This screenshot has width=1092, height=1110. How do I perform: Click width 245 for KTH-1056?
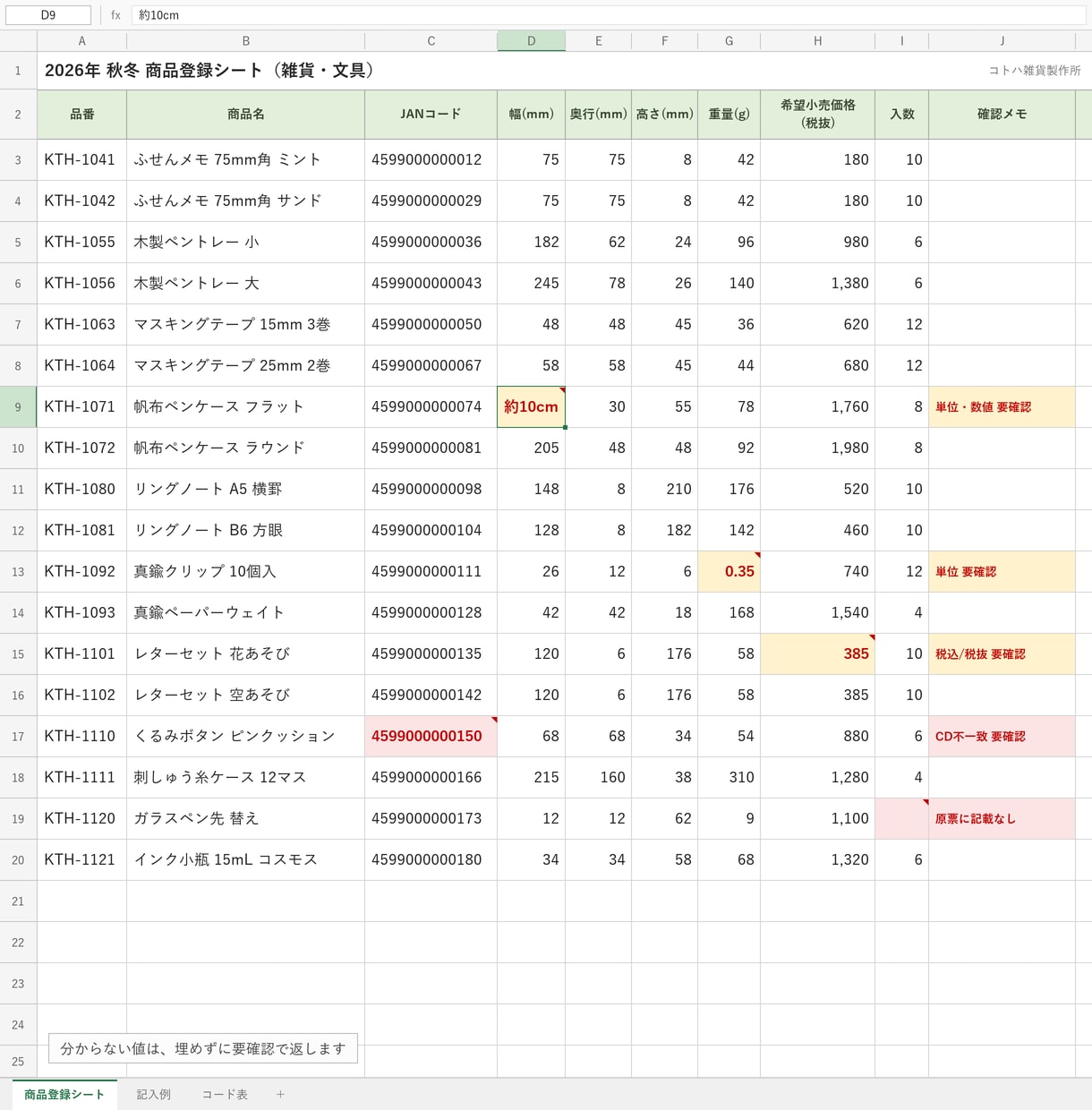coord(531,284)
